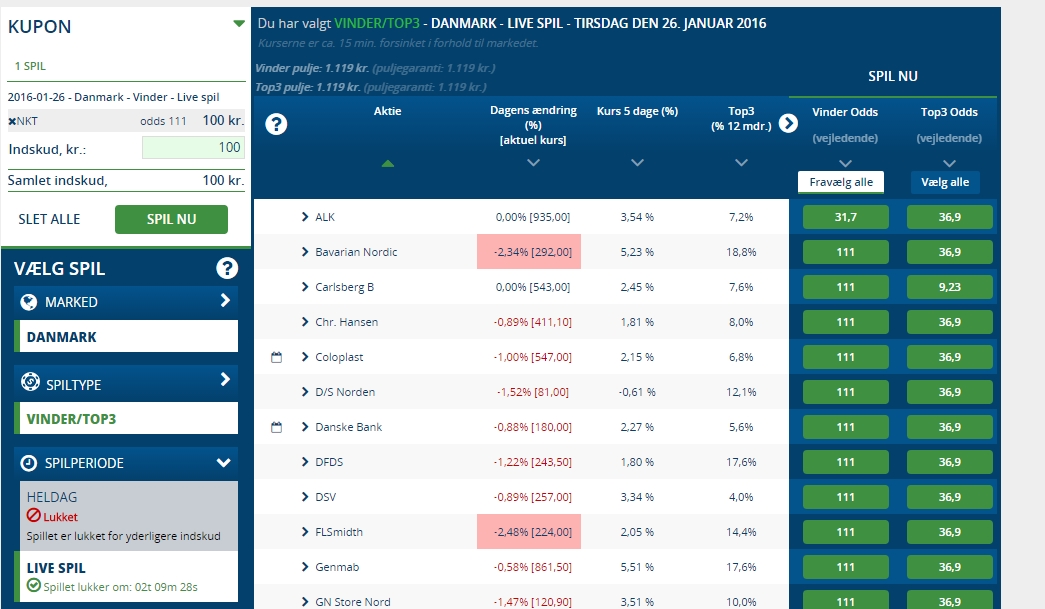Screen dimensions: 1045x609
Task: Sort by Vinder Odds column arrow
Action: pos(845,163)
